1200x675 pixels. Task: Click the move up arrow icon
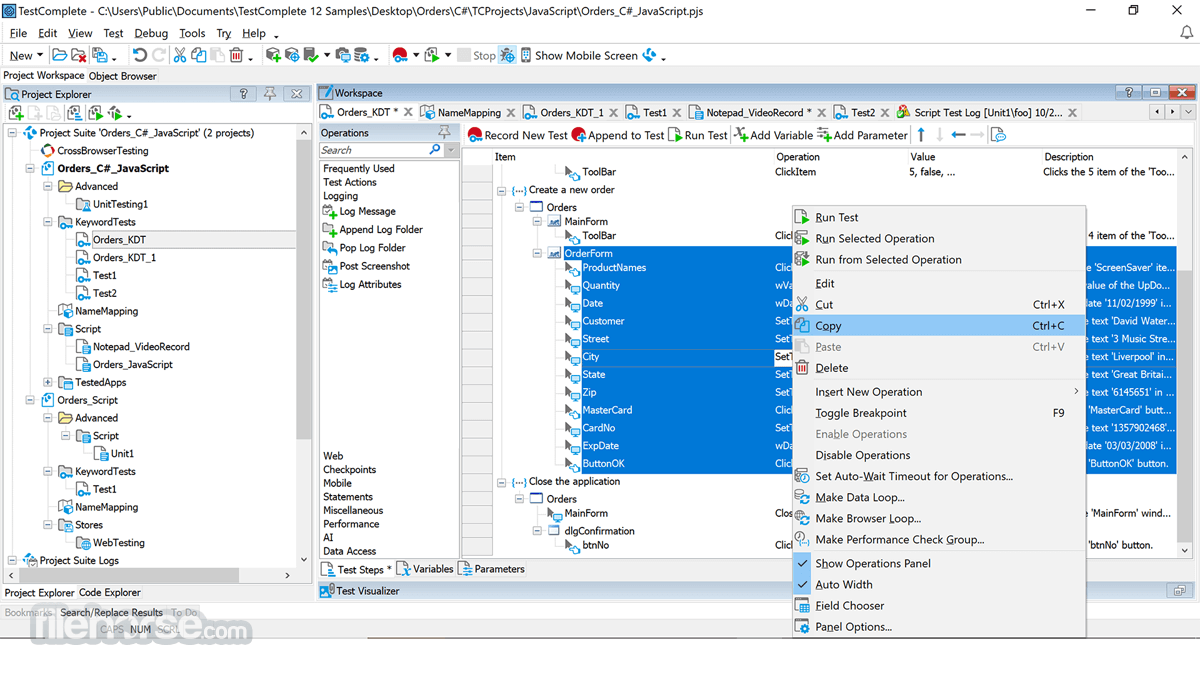[x=921, y=135]
